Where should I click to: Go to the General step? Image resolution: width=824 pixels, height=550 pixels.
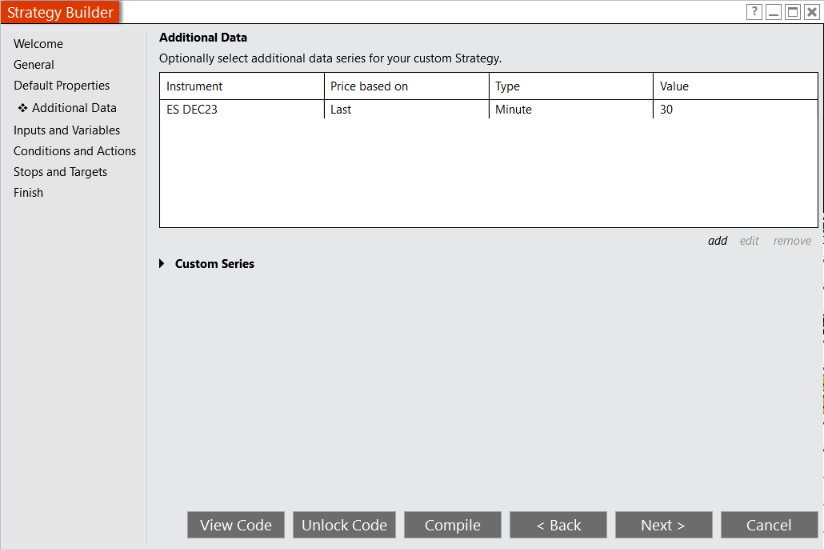(34, 65)
